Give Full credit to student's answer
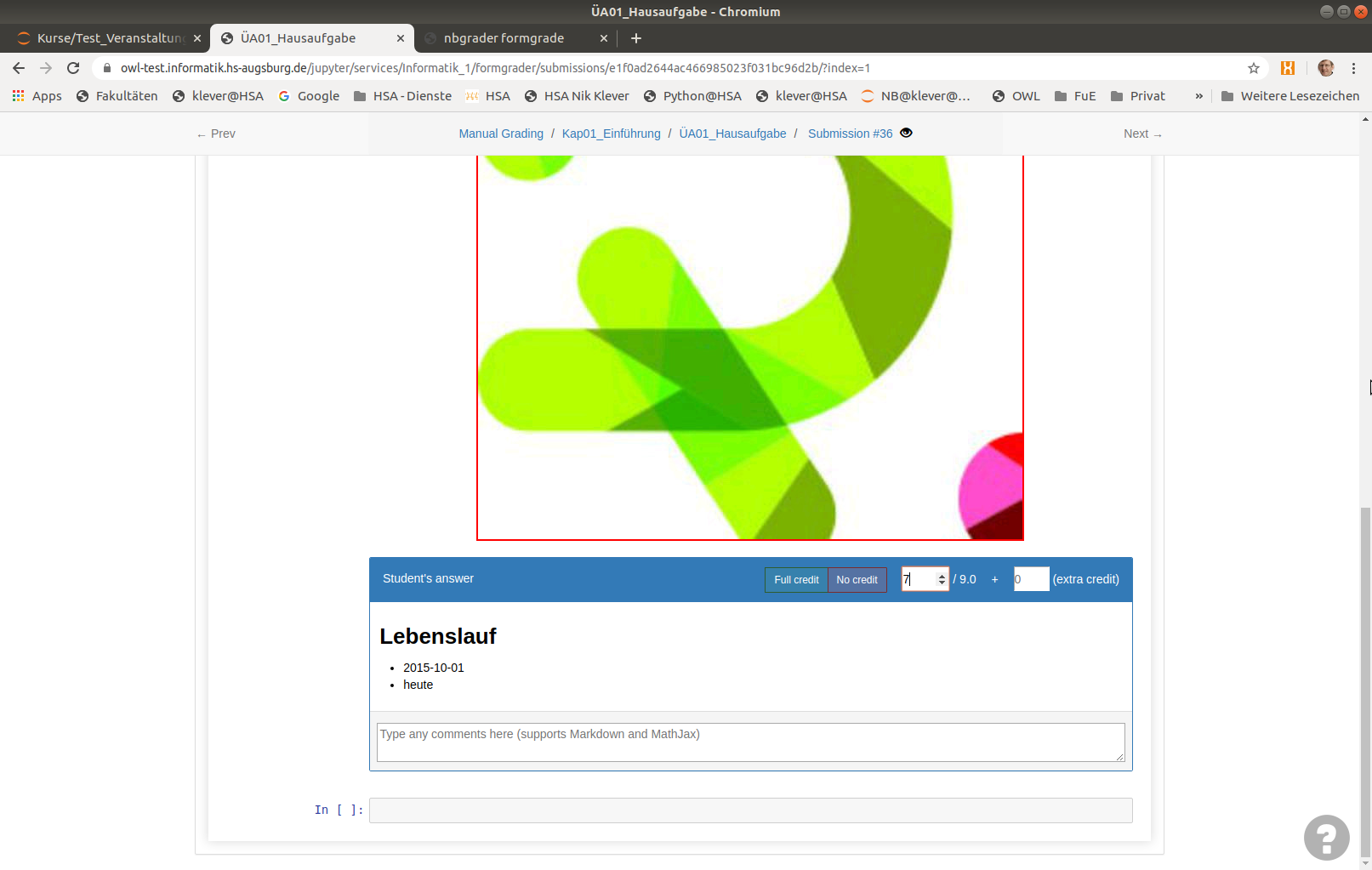 click(x=796, y=580)
